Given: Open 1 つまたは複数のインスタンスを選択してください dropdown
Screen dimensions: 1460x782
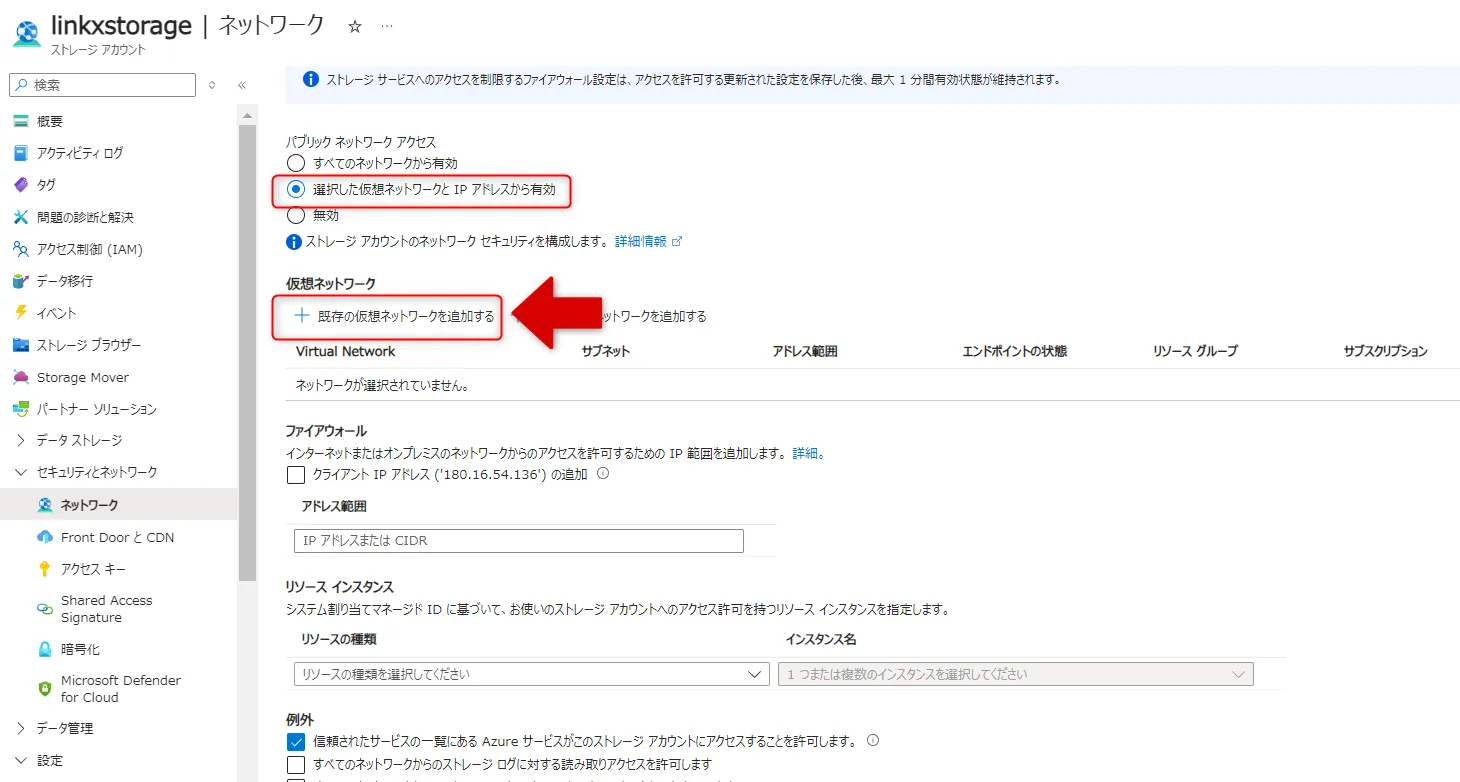Looking at the screenshot, I should [x=1016, y=674].
